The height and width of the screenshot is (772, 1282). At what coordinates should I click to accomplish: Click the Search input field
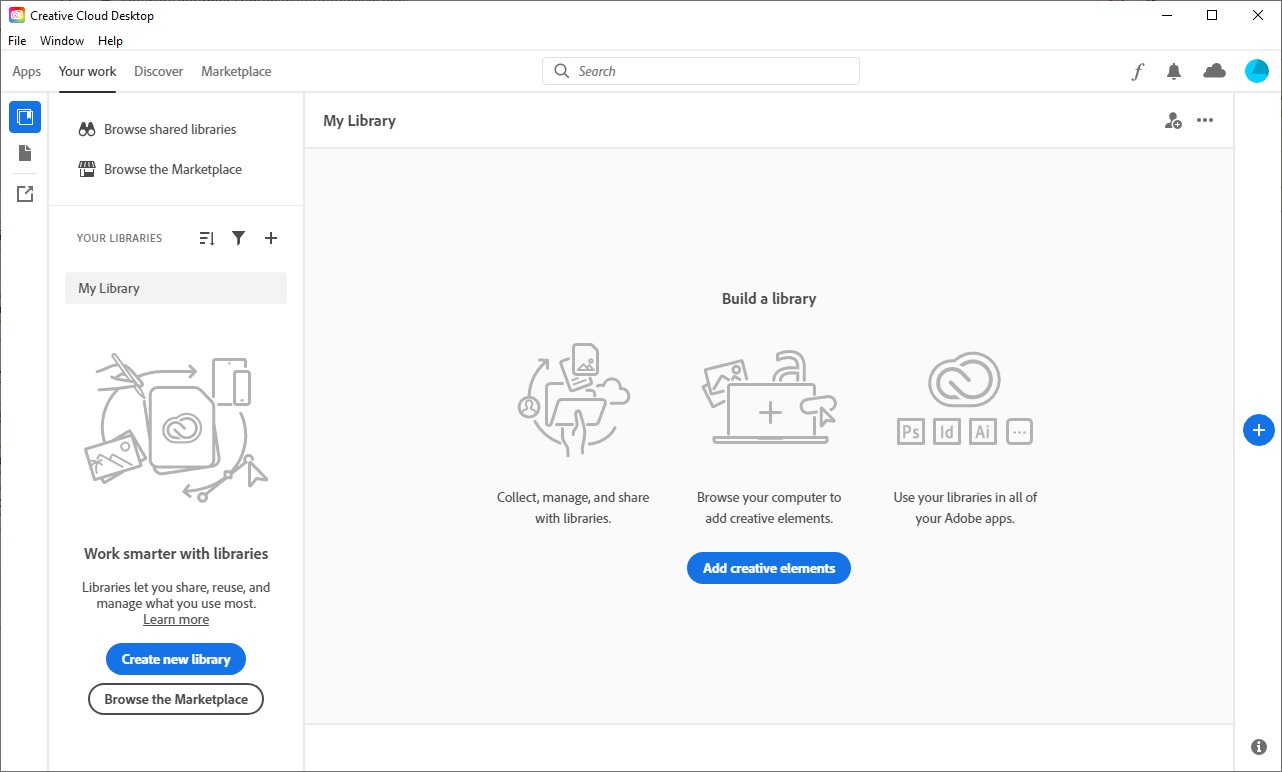[x=700, y=71]
